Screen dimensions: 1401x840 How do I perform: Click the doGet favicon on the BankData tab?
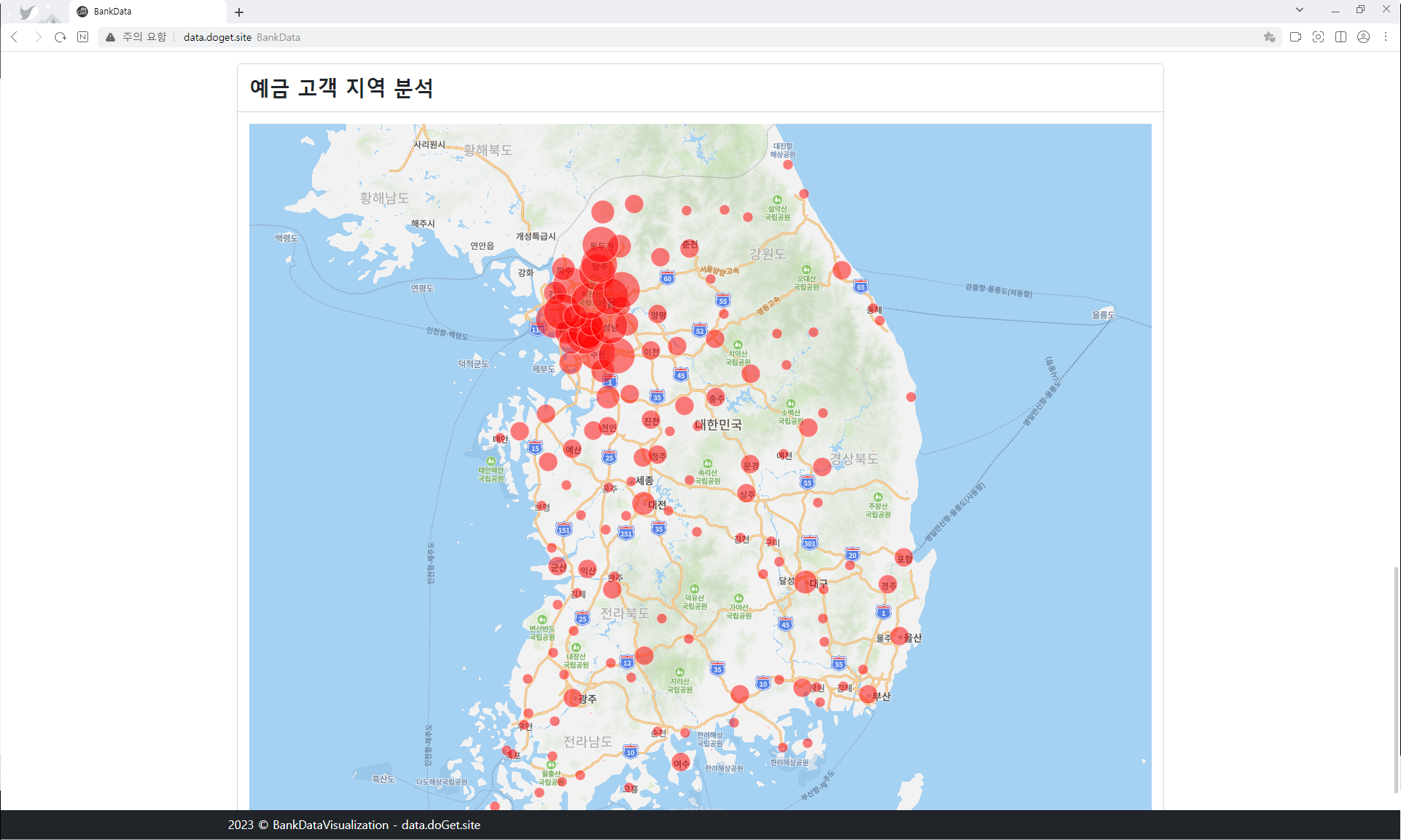(82, 11)
